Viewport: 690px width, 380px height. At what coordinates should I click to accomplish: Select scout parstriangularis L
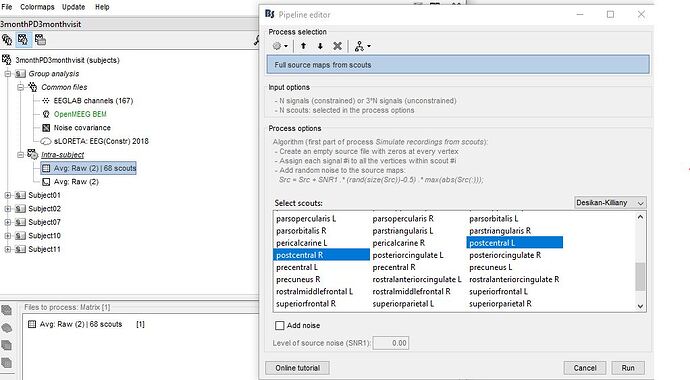click(403, 231)
